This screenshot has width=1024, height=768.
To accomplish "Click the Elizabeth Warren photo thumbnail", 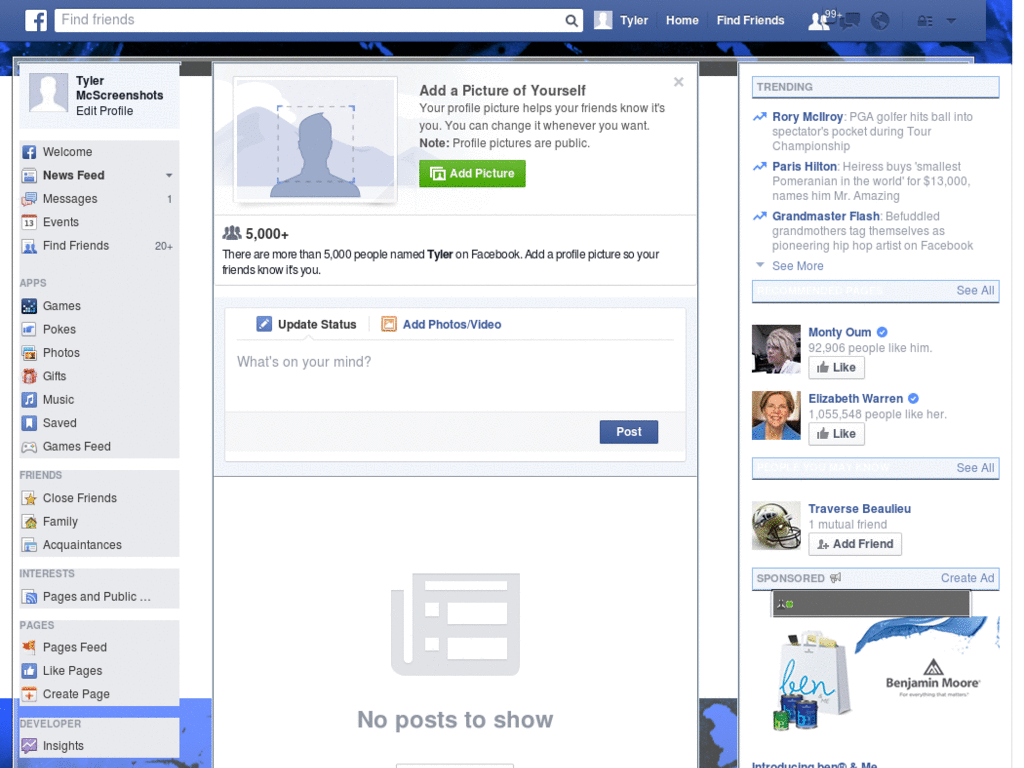I will [x=776, y=415].
